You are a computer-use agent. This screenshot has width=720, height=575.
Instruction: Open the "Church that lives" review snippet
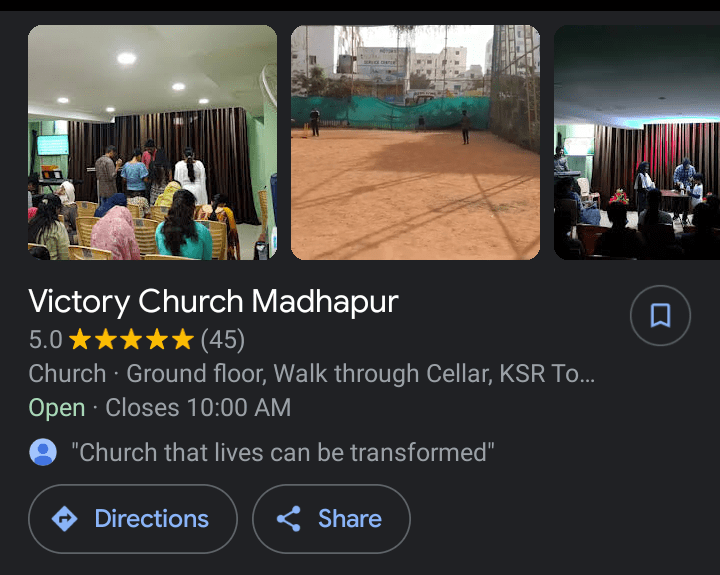[283, 452]
